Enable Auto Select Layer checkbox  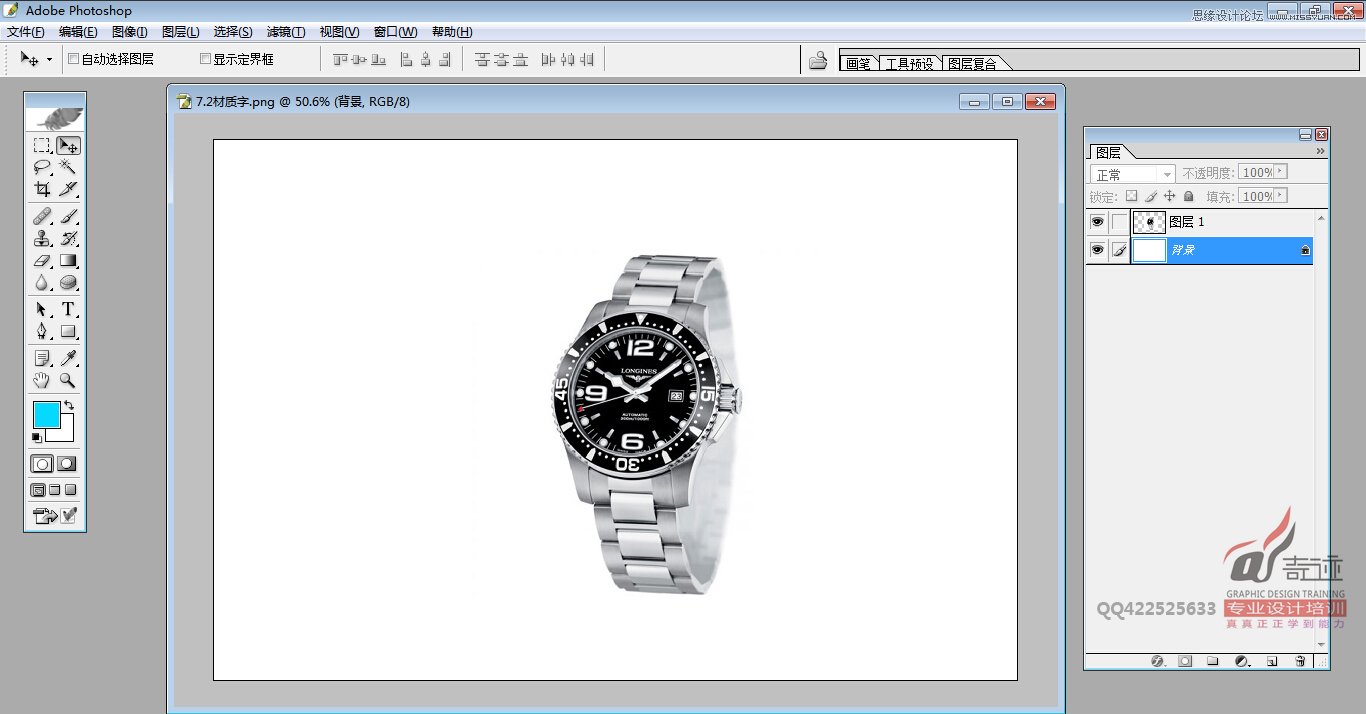[x=73, y=59]
